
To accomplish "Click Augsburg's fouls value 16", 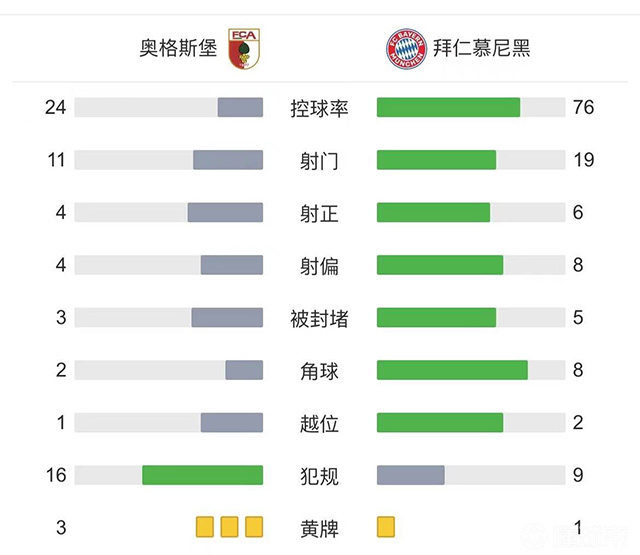I will [56, 475].
